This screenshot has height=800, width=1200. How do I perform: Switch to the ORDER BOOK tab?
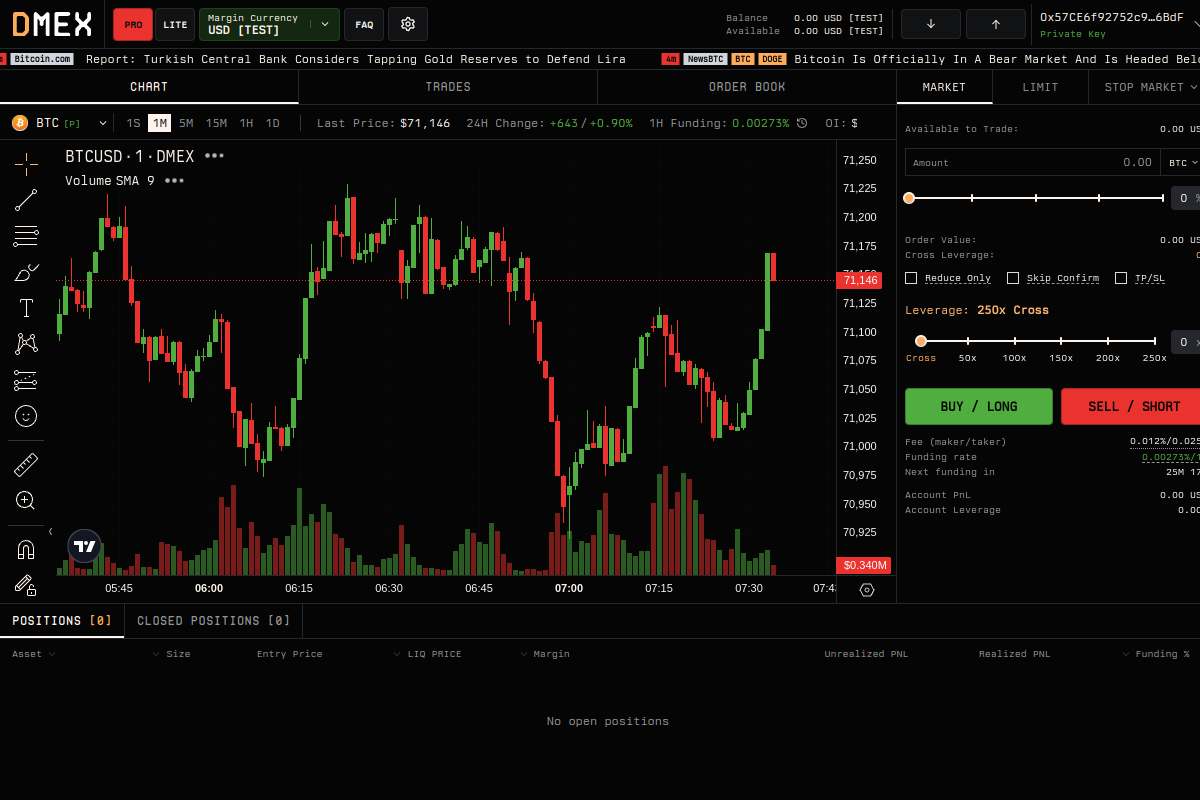[746, 87]
